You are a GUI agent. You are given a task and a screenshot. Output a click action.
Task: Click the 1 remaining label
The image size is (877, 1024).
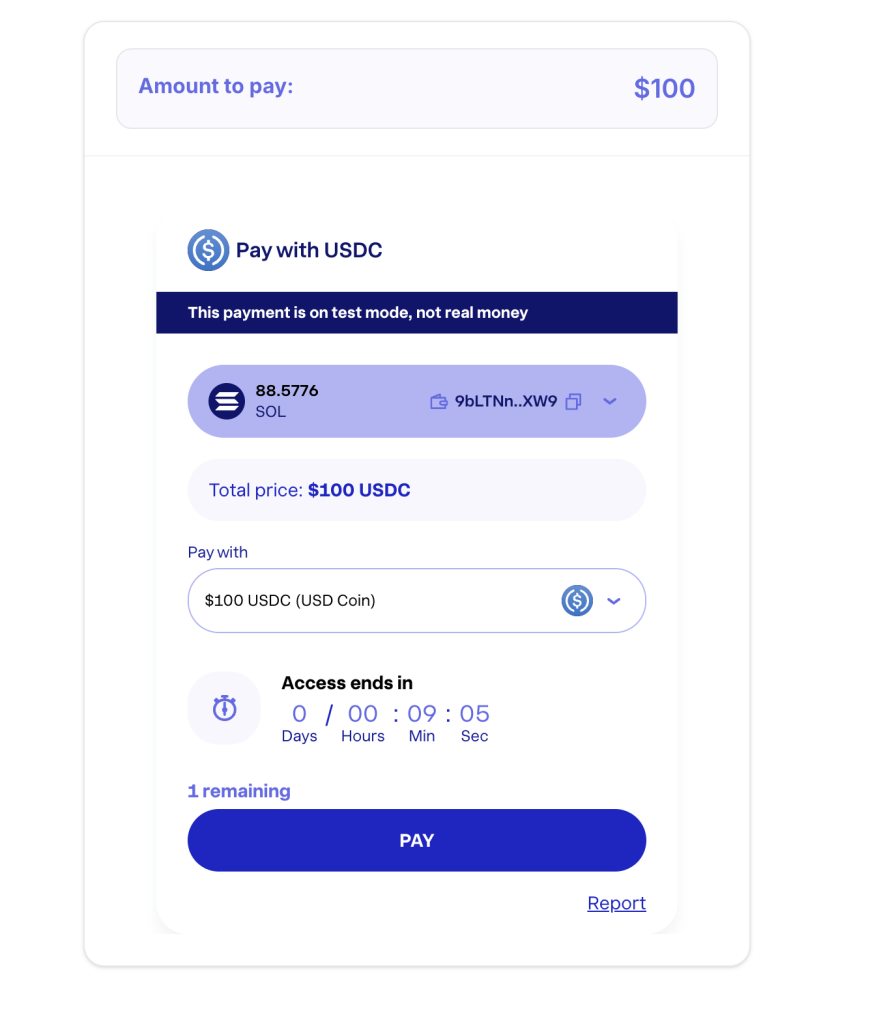(x=239, y=791)
